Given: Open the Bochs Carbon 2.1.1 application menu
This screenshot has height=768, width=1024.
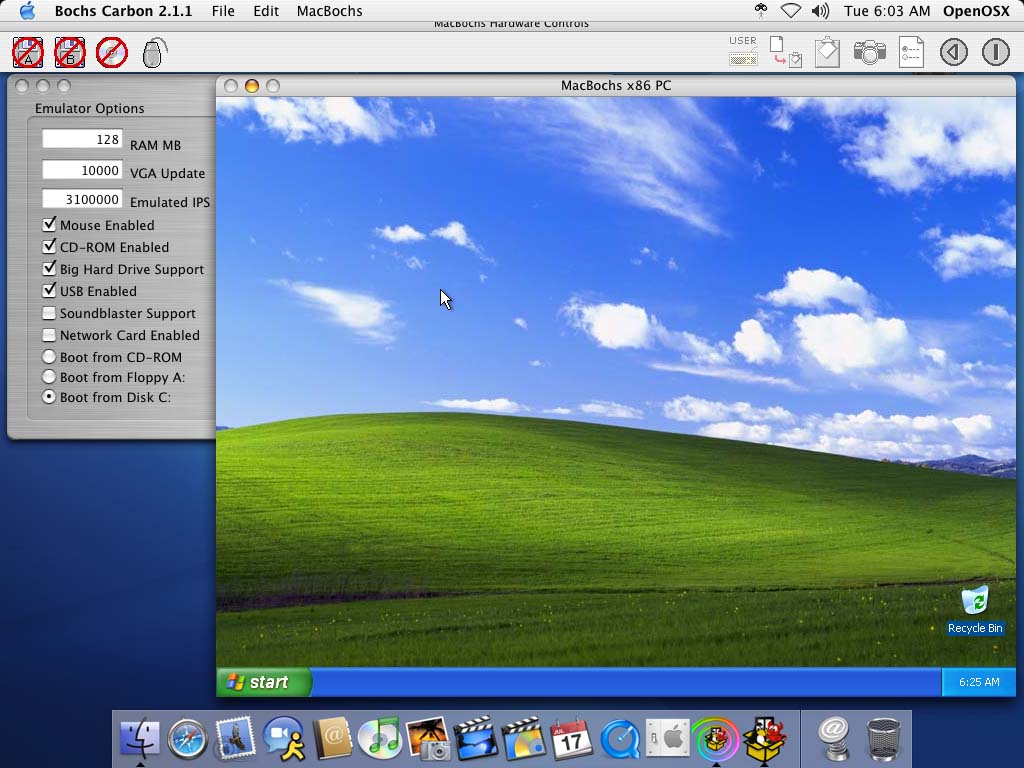Looking at the screenshot, I should [x=123, y=11].
